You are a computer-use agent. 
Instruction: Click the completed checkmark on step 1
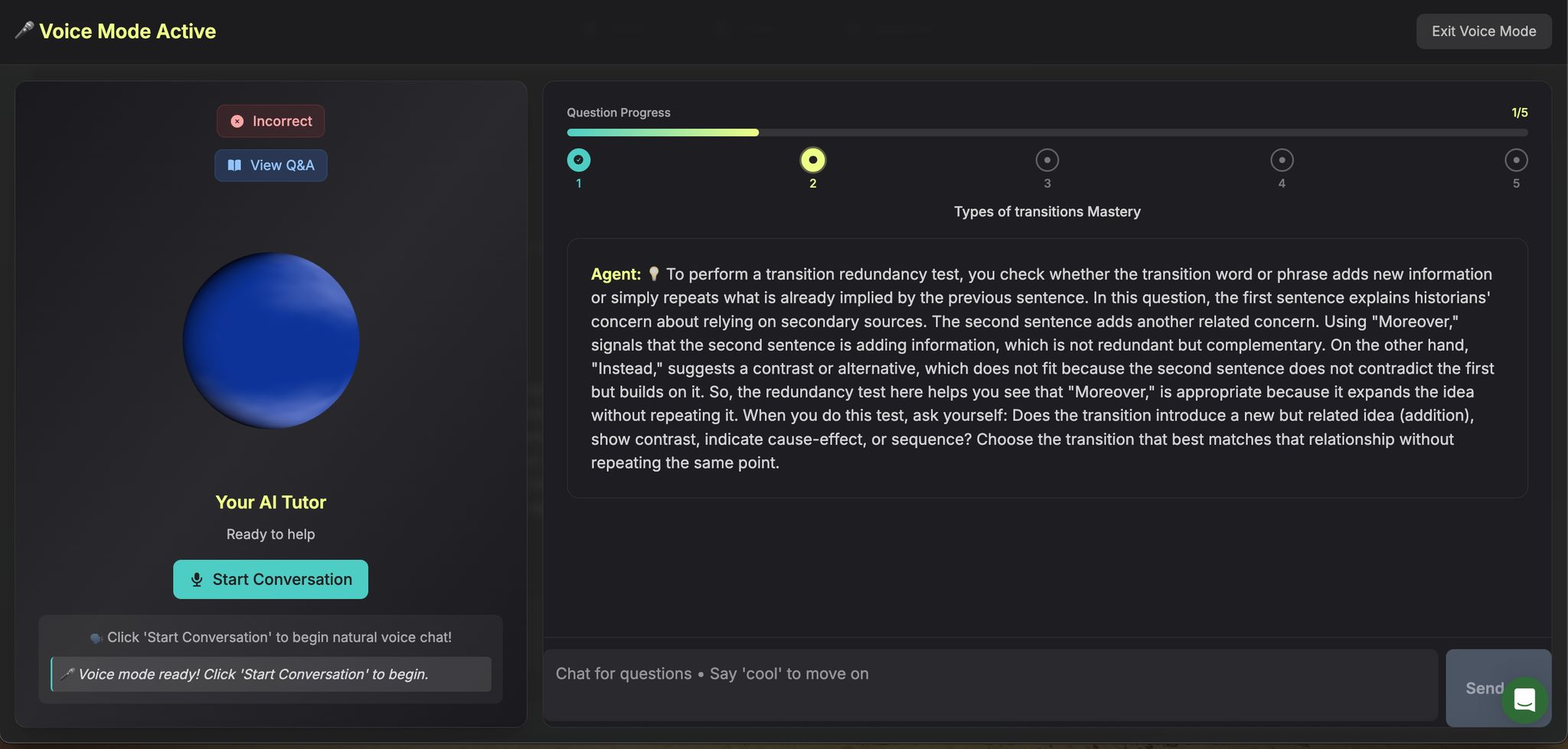point(579,160)
